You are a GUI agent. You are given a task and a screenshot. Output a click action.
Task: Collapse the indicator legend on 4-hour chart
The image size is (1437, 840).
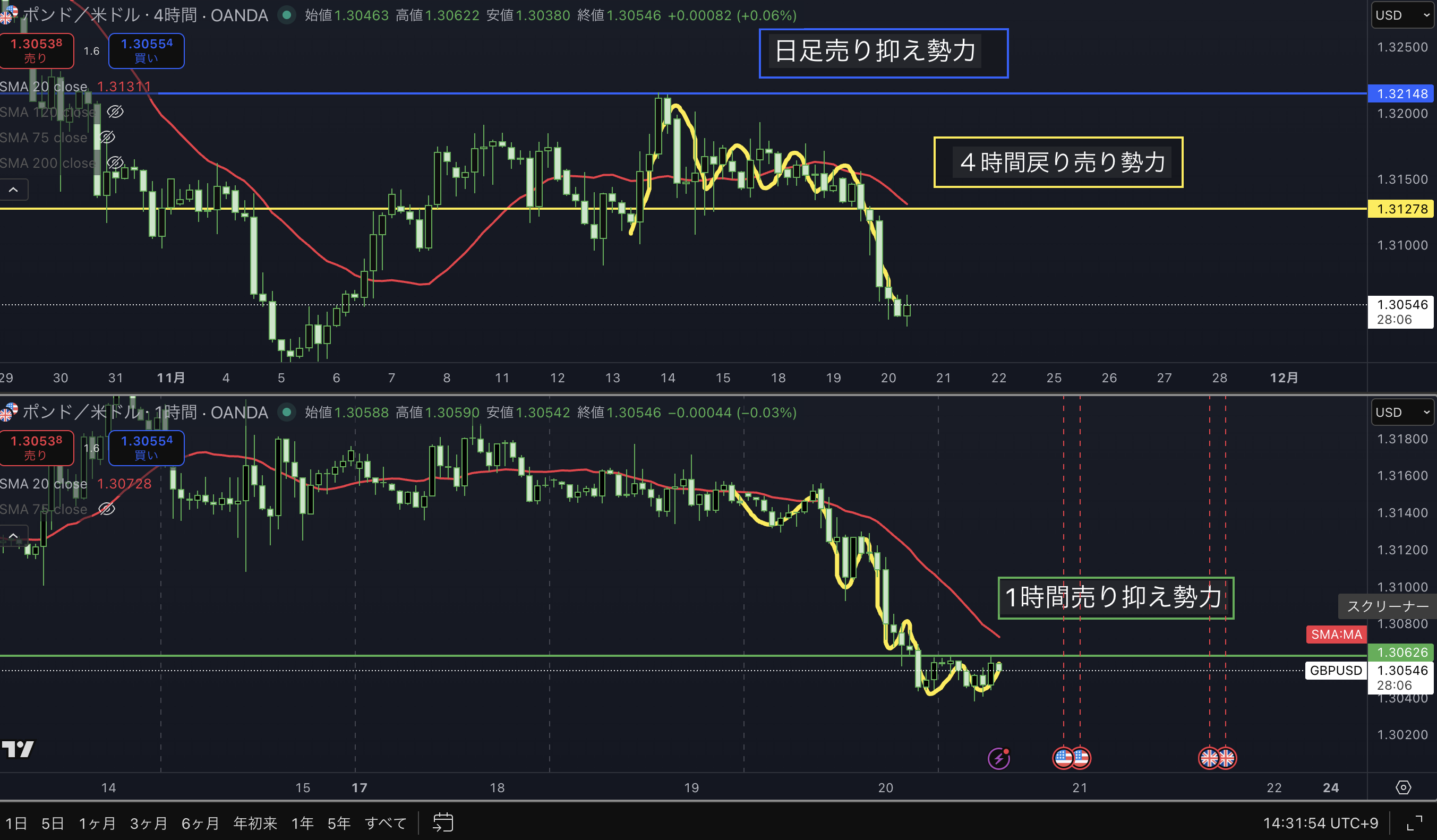tap(14, 190)
